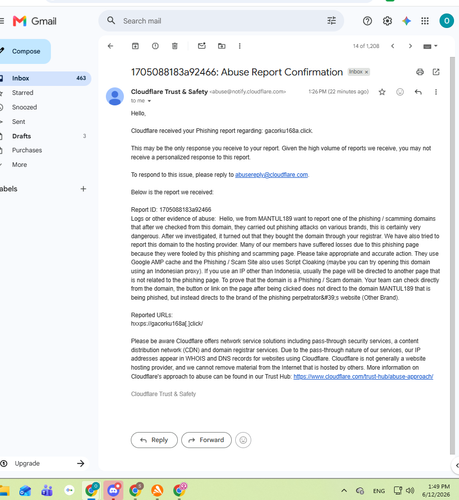
Task: Open Gmail settings gear
Action: [x=387, y=21]
